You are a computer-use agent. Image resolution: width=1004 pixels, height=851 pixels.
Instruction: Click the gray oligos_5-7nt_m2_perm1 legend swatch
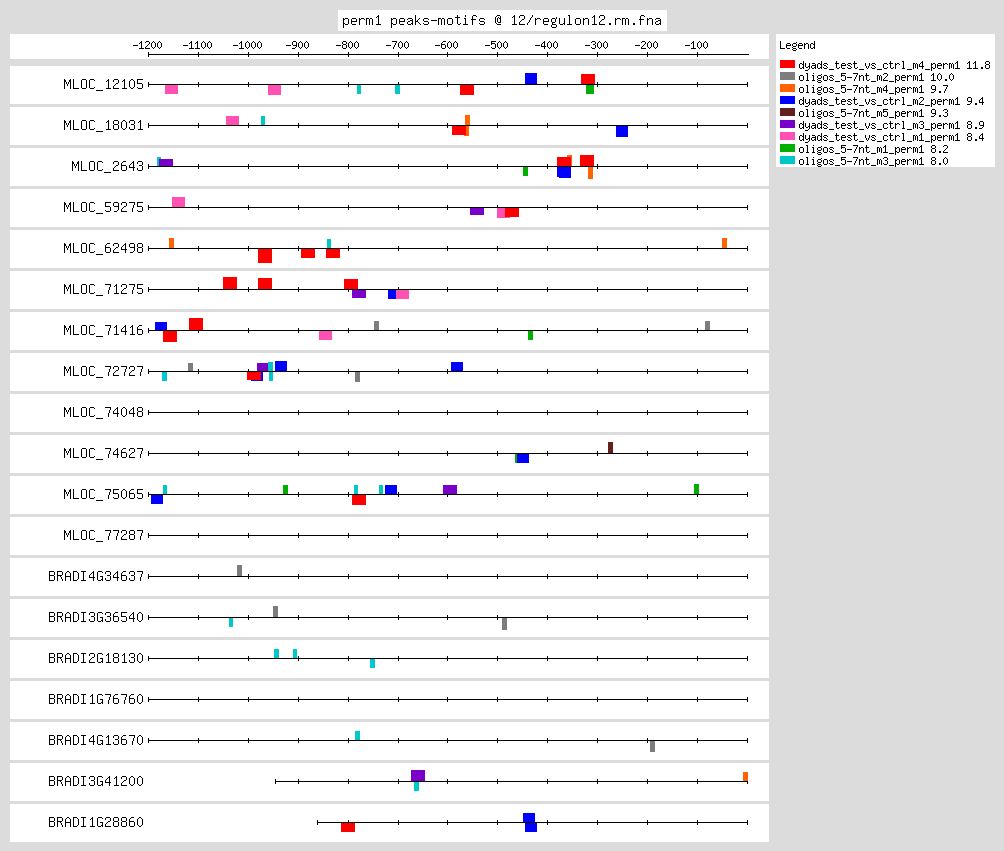[787, 77]
